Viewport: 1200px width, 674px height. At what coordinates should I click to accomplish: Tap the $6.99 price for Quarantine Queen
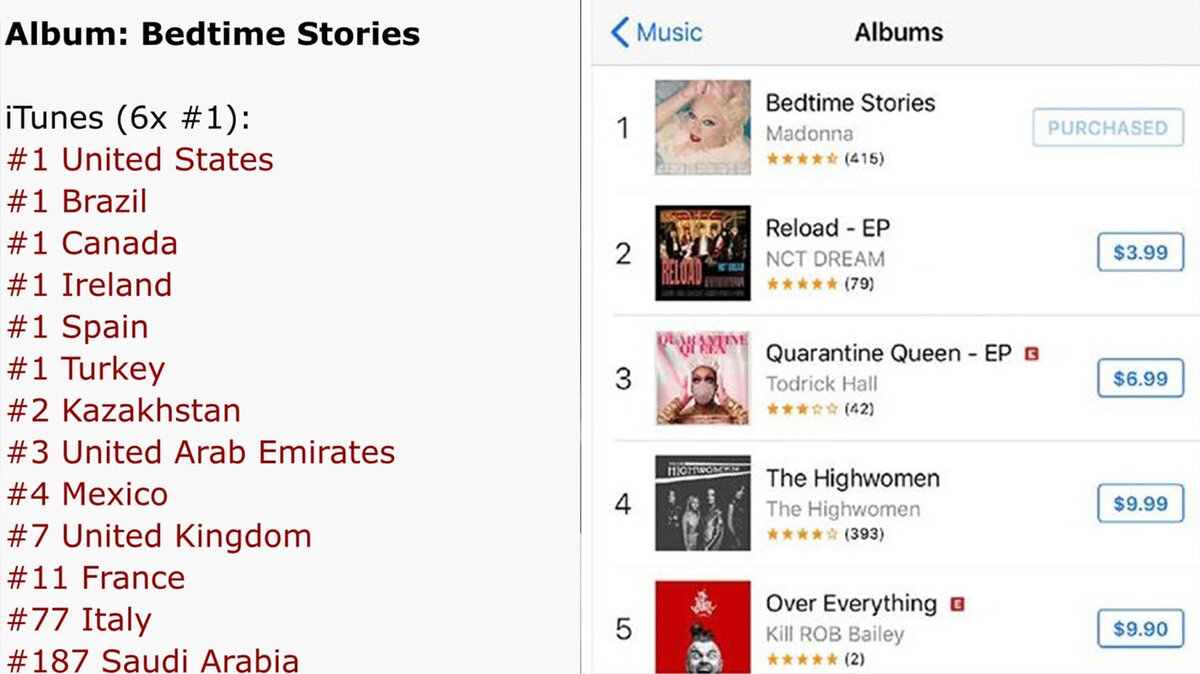[x=1140, y=379]
